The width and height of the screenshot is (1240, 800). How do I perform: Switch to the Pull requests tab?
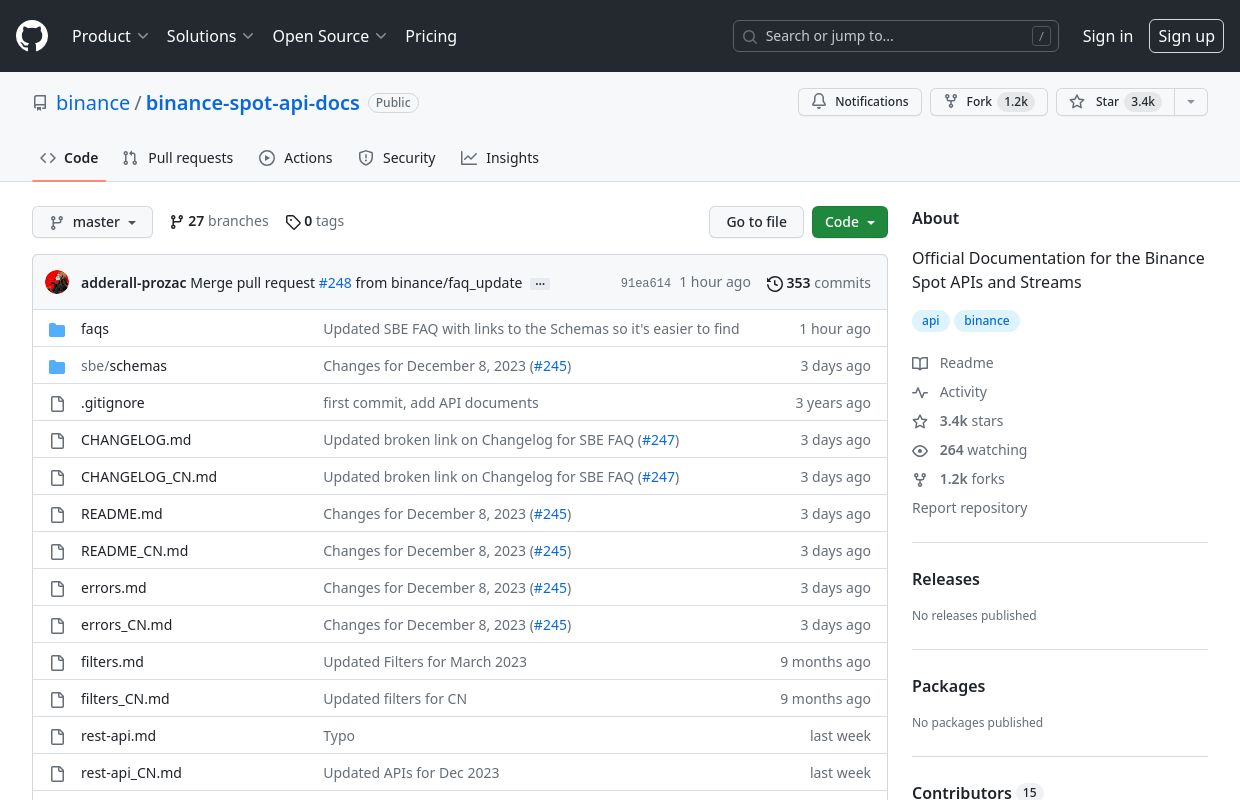click(x=178, y=158)
